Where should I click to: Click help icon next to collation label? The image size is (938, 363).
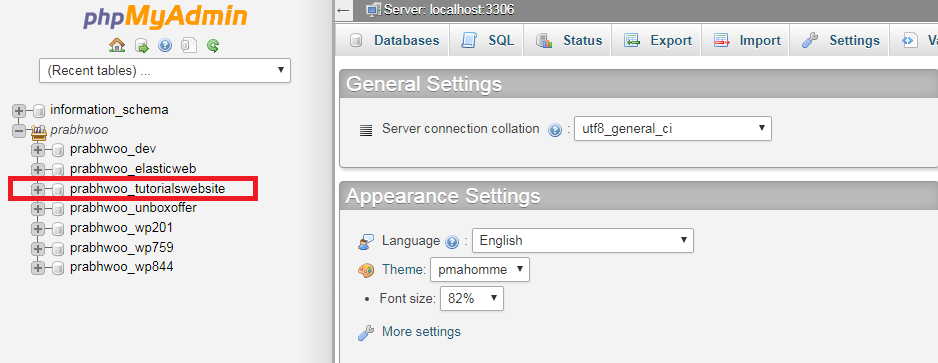pos(555,130)
